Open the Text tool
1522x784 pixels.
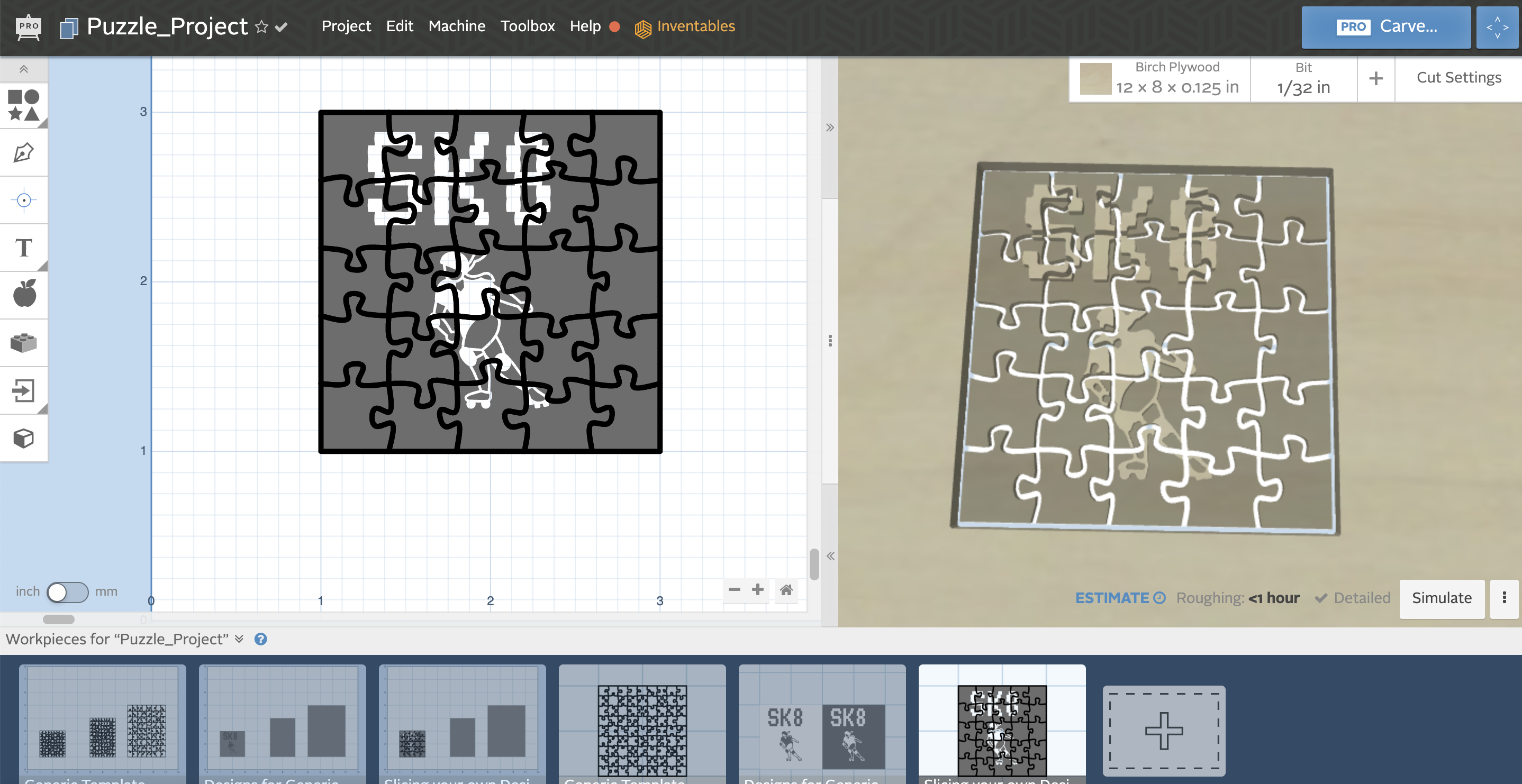[24, 248]
